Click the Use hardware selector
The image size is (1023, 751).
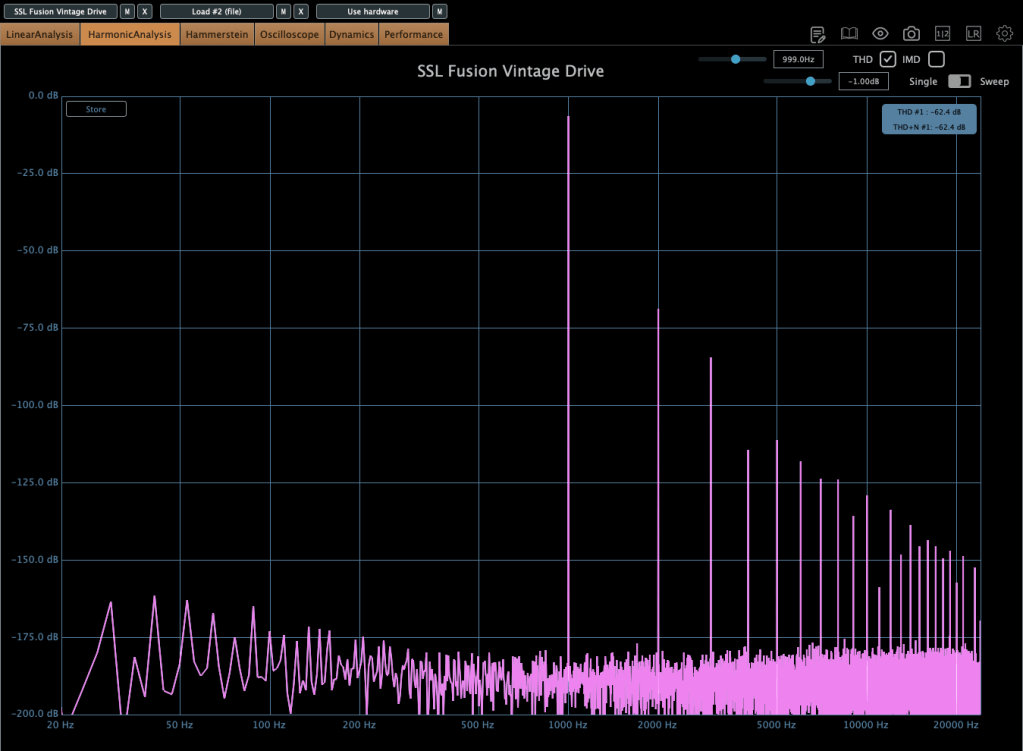click(x=372, y=11)
